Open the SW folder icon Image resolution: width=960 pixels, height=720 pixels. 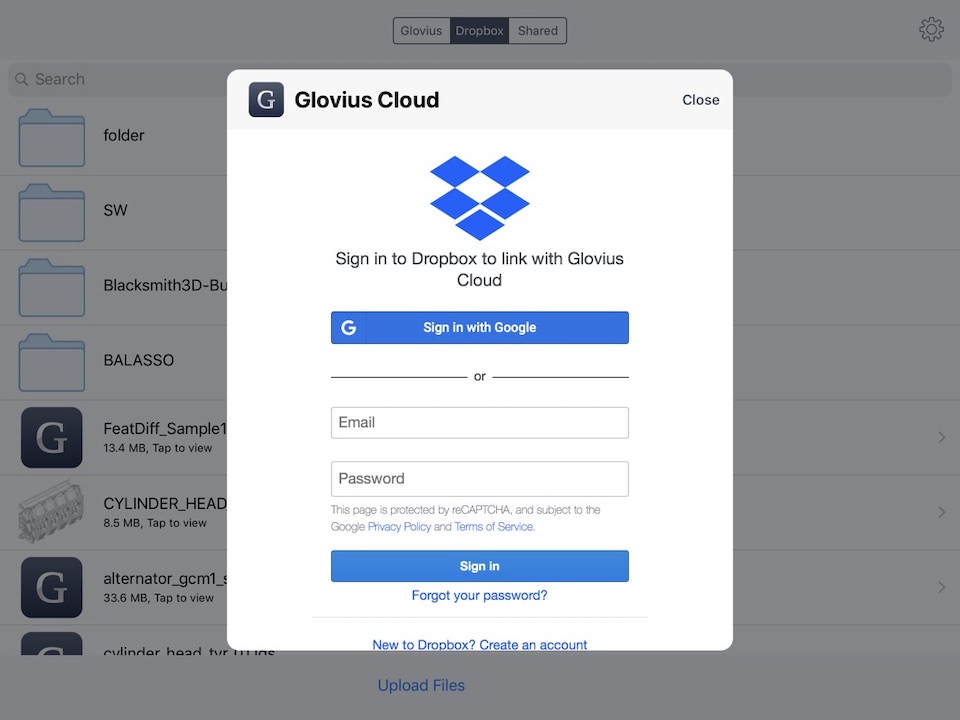pos(52,212)
